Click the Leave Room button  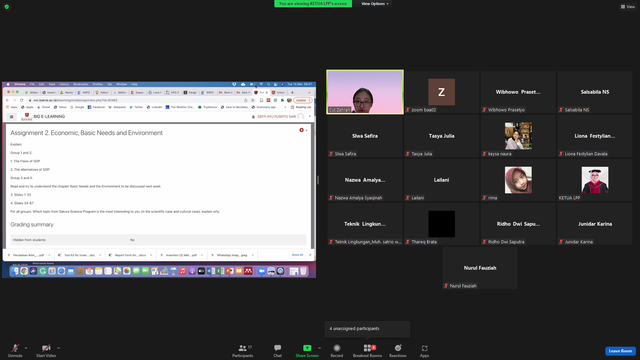click(x=620, y=351)
